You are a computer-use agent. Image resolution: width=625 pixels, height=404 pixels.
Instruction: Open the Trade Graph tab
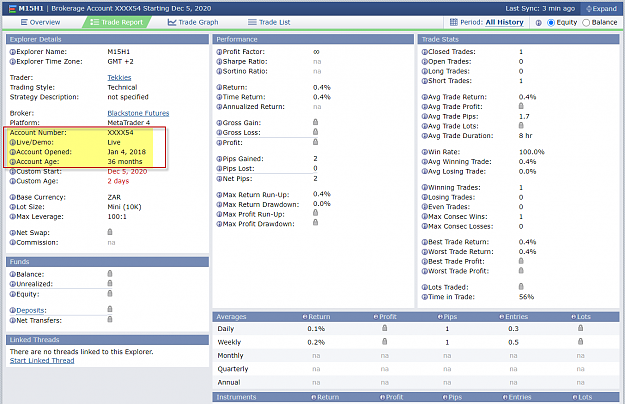point(193,22)
